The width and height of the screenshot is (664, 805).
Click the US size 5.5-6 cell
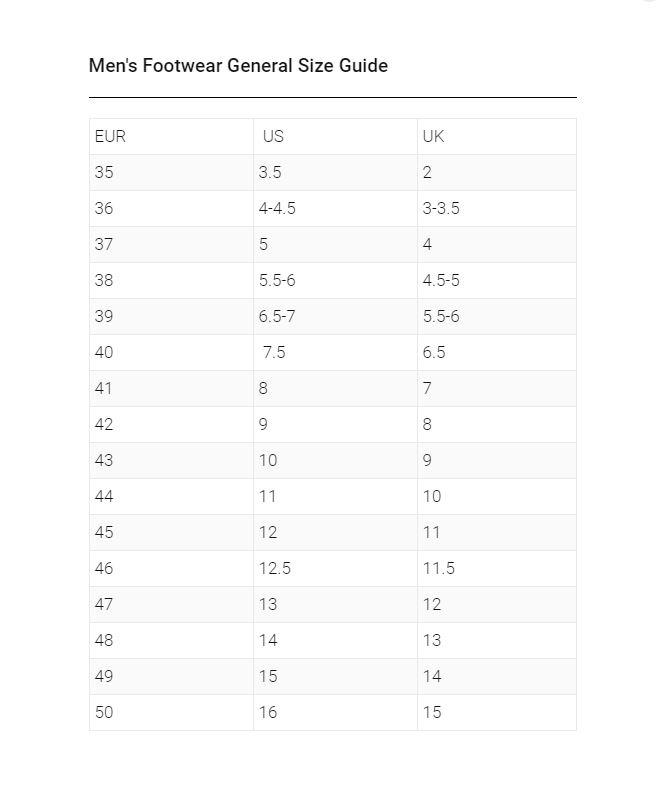[x=277, y=281]
